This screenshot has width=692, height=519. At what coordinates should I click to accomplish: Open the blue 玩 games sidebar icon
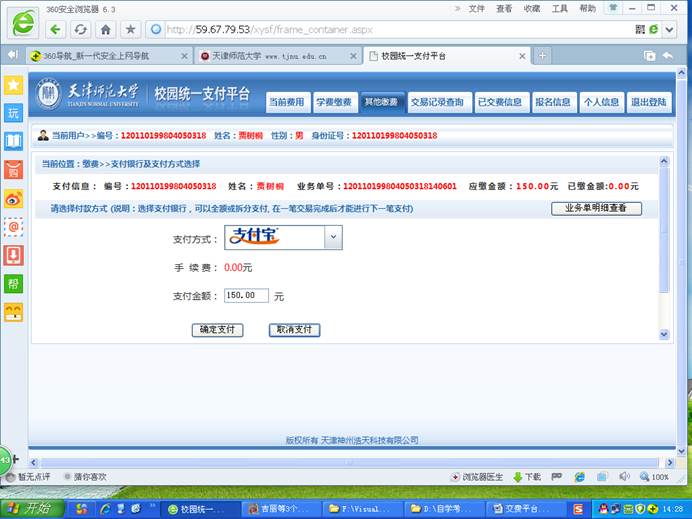click(13, 113)
